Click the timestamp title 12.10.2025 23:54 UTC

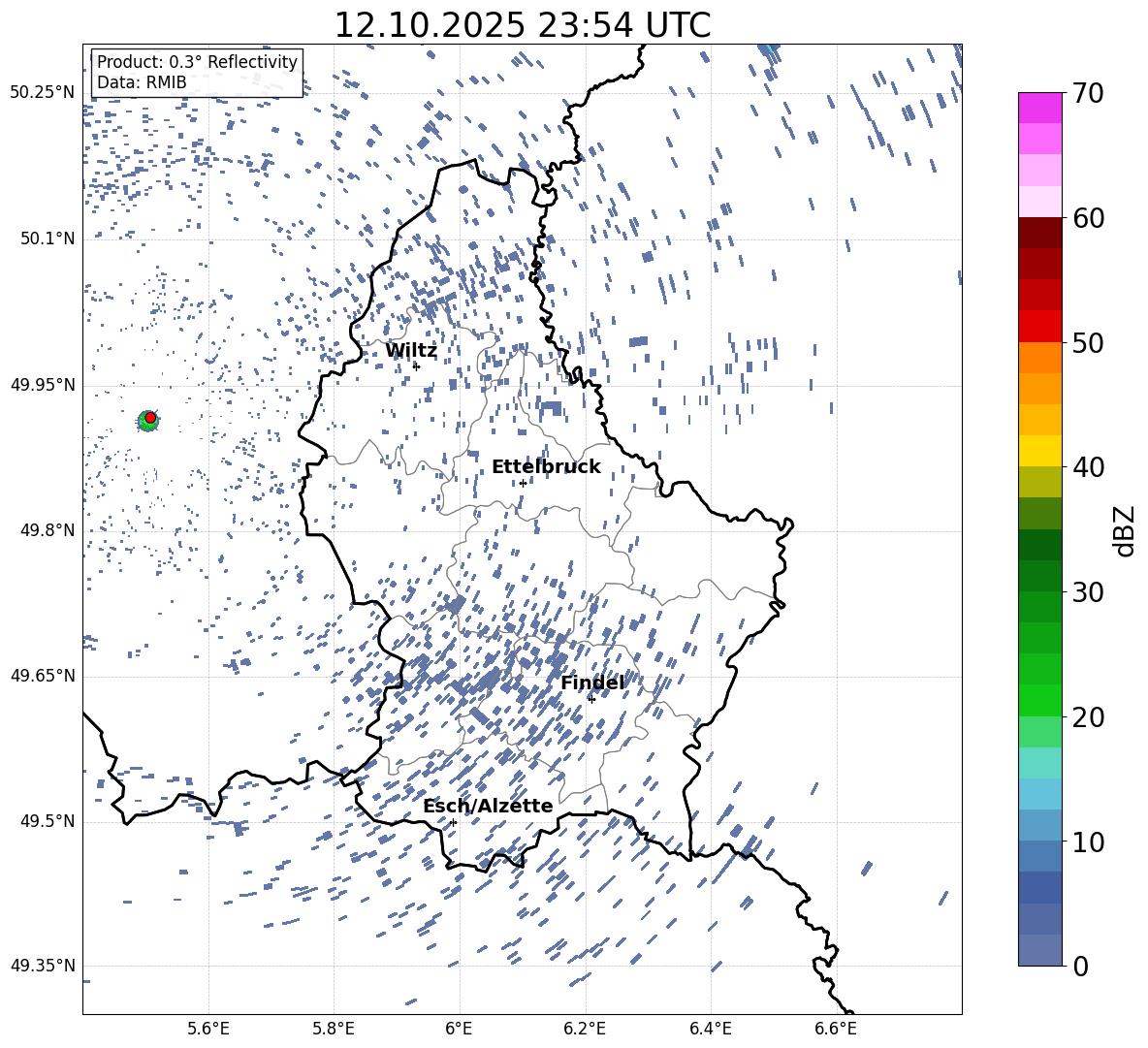[522, 25]
